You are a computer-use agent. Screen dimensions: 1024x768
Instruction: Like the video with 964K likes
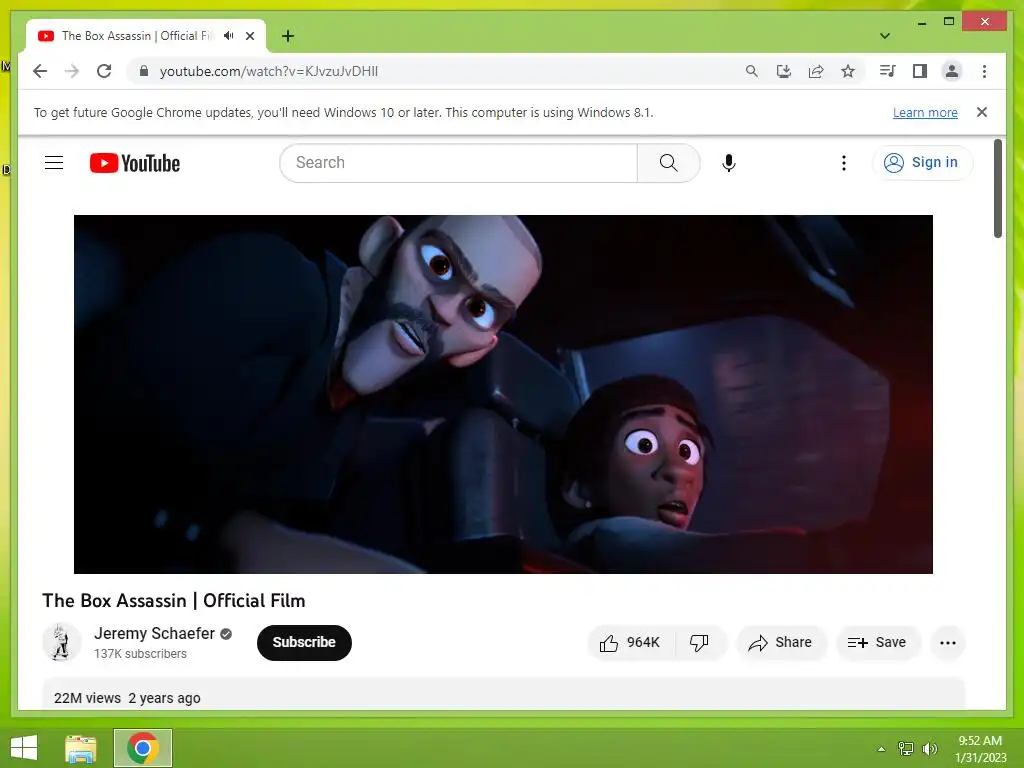[x=631, y=643]
